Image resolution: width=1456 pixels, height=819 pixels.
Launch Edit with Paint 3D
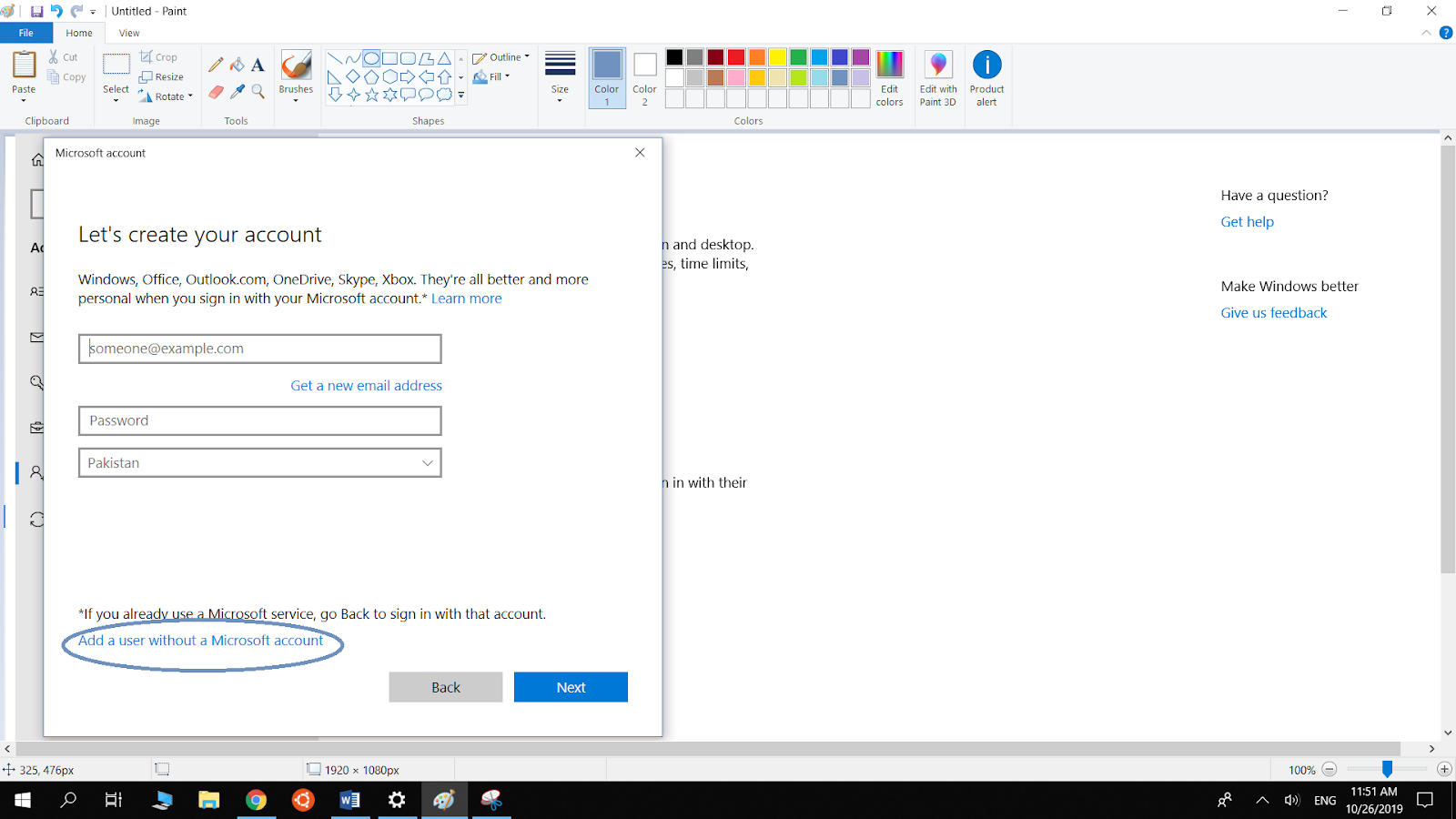938,78
